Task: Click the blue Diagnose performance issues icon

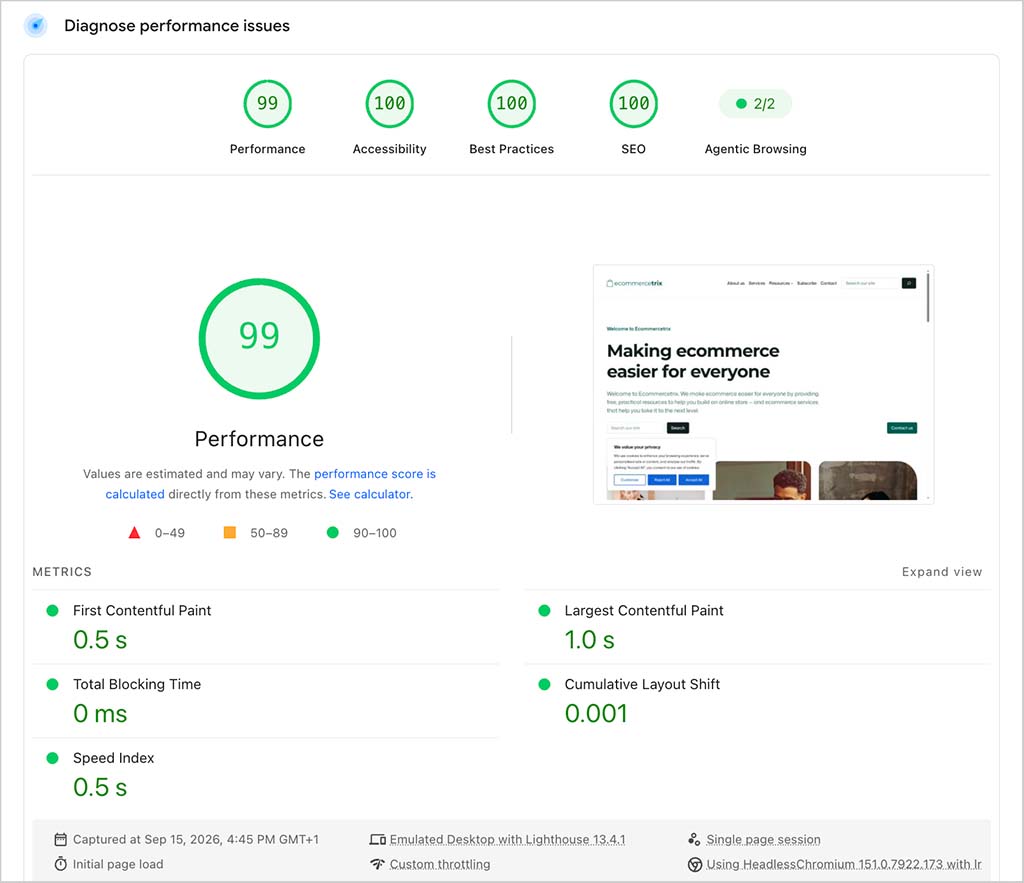Action: [36, 25]
